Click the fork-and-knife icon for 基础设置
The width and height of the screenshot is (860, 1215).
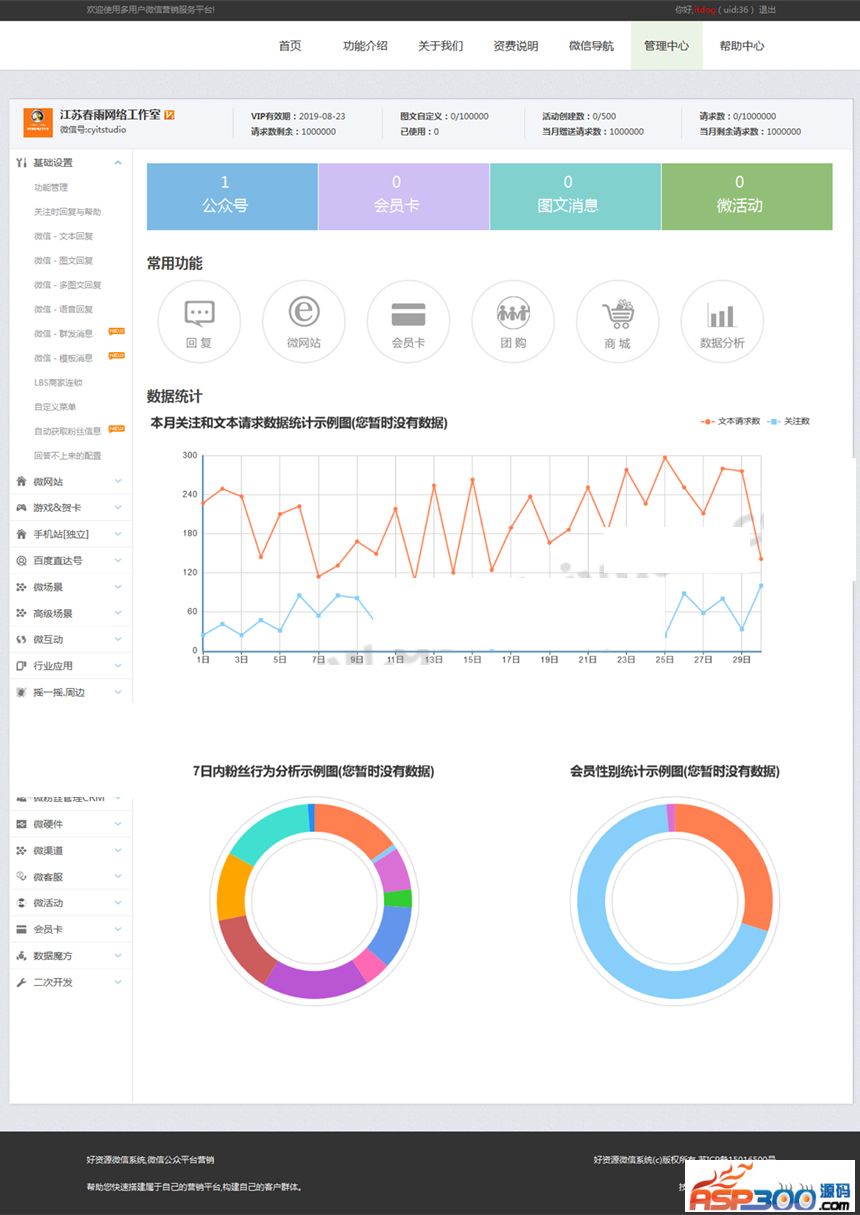point(22,162)
